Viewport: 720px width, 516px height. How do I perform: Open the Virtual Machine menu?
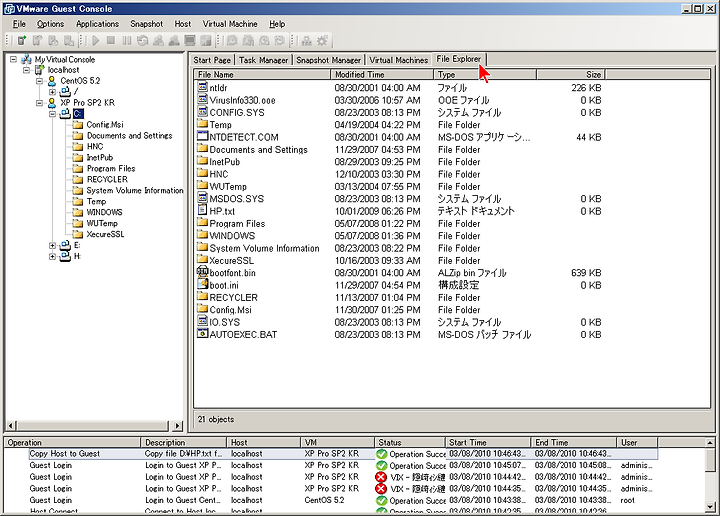click(230, 24)
